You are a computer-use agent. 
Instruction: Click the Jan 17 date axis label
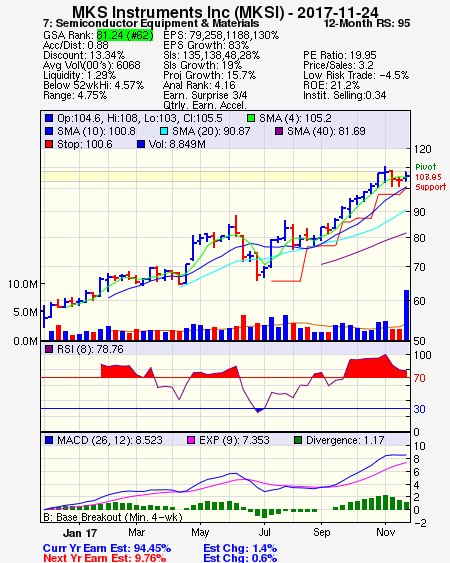click(80, 533)
